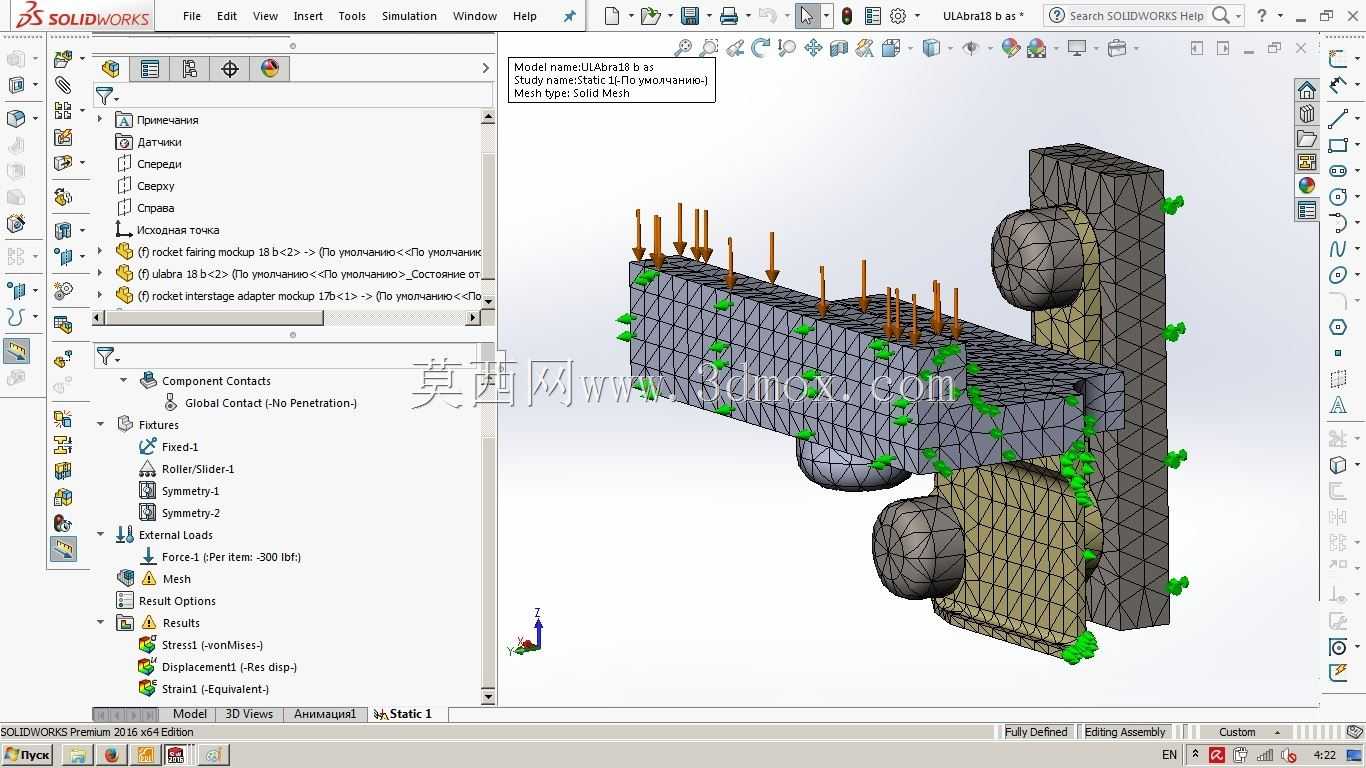Open the File Properties icon
1366x768 pixels.
pos(873,16)
